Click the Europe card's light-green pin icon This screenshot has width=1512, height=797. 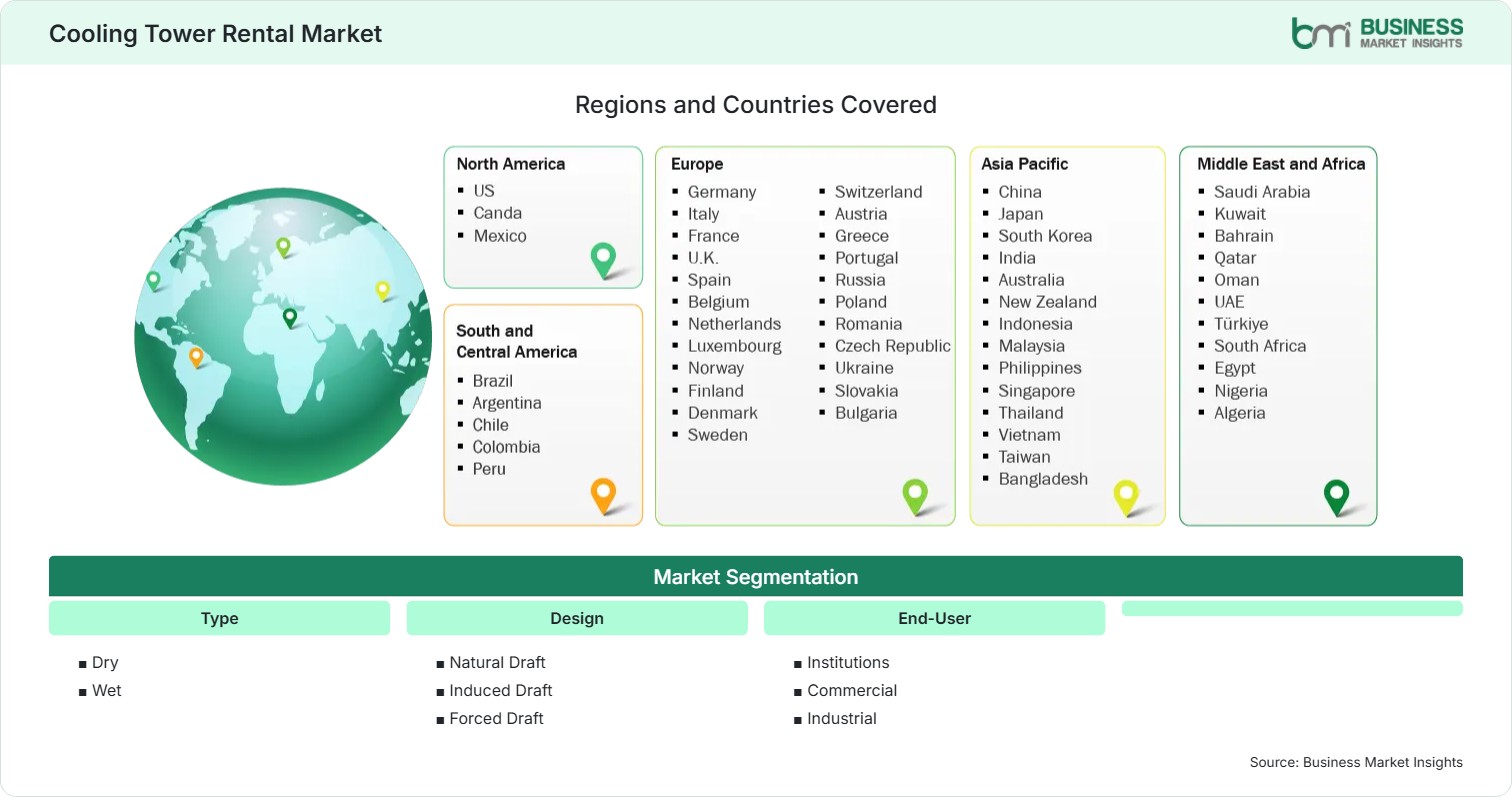pos(915,497)
